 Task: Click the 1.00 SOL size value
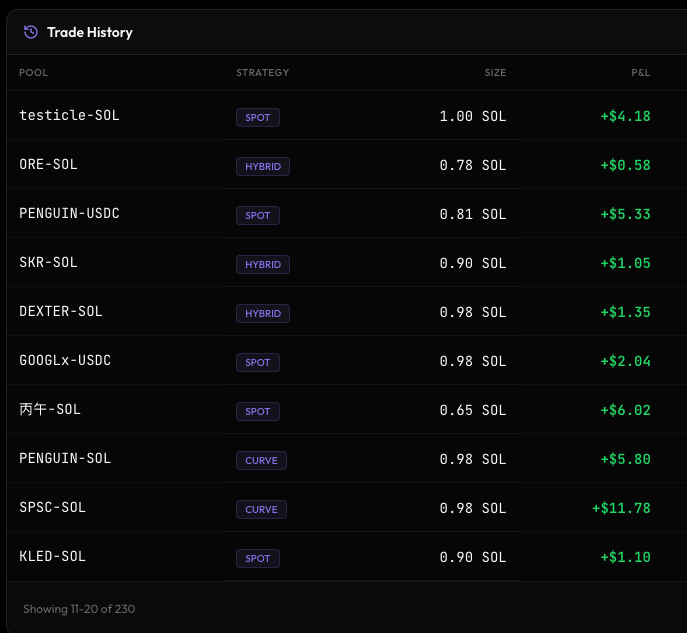point(473,117)
